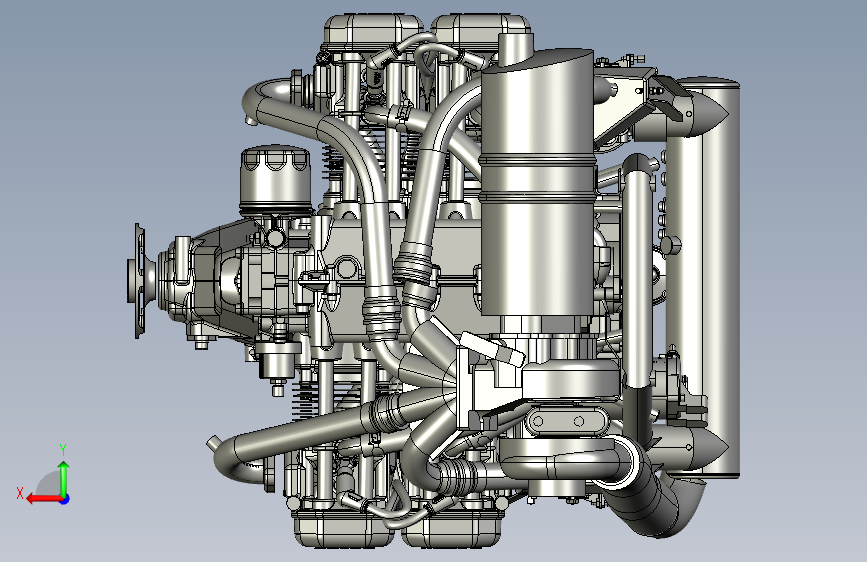This screenshot has height=562, width=867.
Task: Select the tall exhaust silencer cylinder on the right
Action: [703, 278]
